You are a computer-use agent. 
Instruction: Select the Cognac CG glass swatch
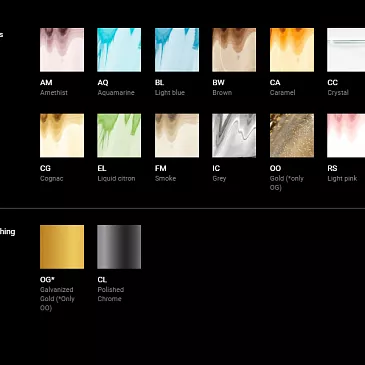[62, 135]
